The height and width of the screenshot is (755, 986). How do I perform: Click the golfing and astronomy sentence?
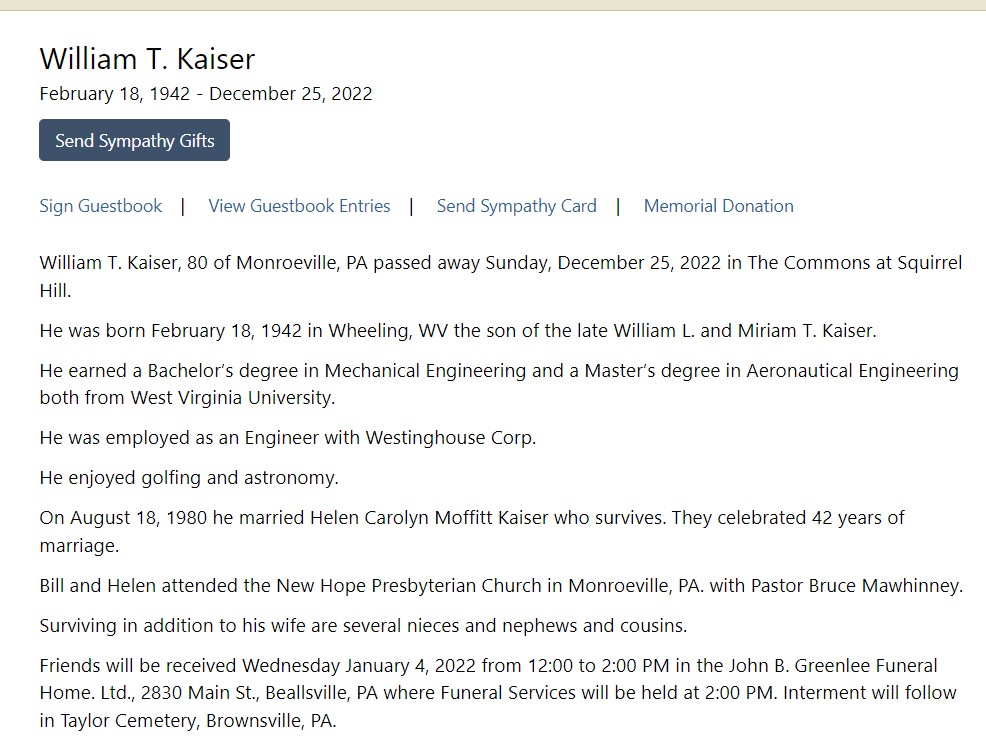pyautogui.click(x=189, y=478)
